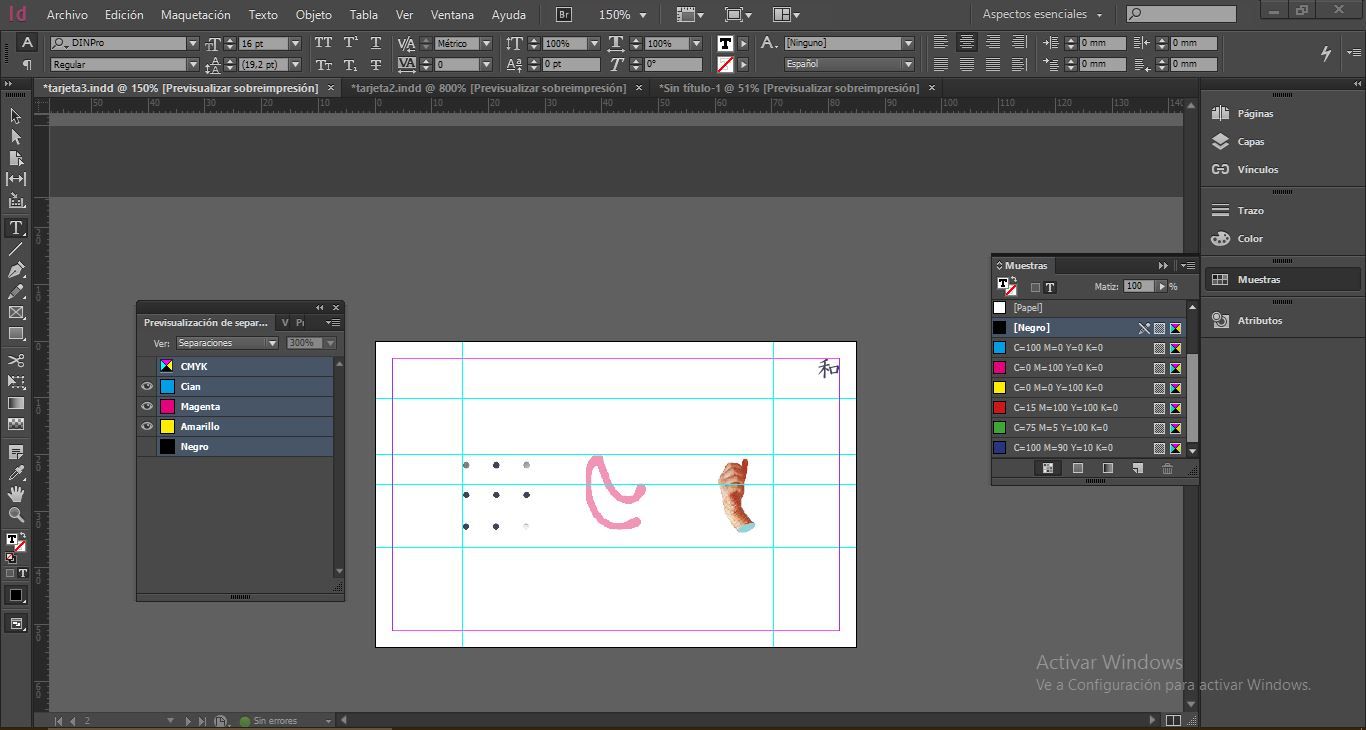Expand the Aspectos esenciales workspace dropdown
This screenshot has height=730, width=1366.
[1042, 15]
